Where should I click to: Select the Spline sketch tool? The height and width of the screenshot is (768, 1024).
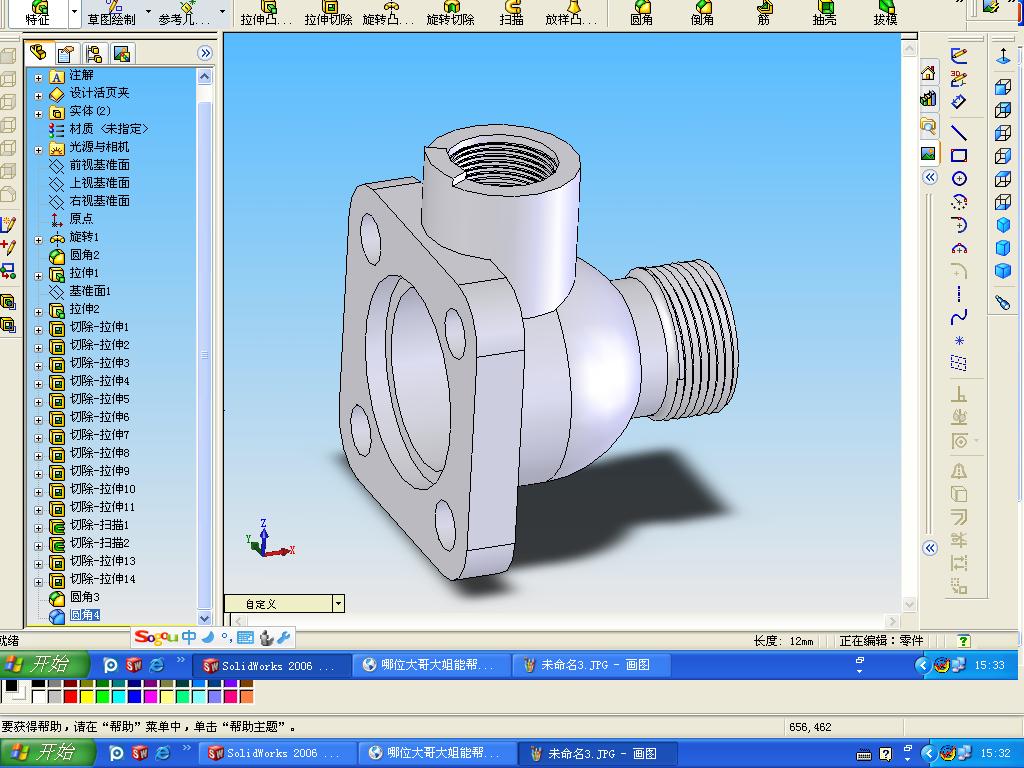click(x=959, y=317)
